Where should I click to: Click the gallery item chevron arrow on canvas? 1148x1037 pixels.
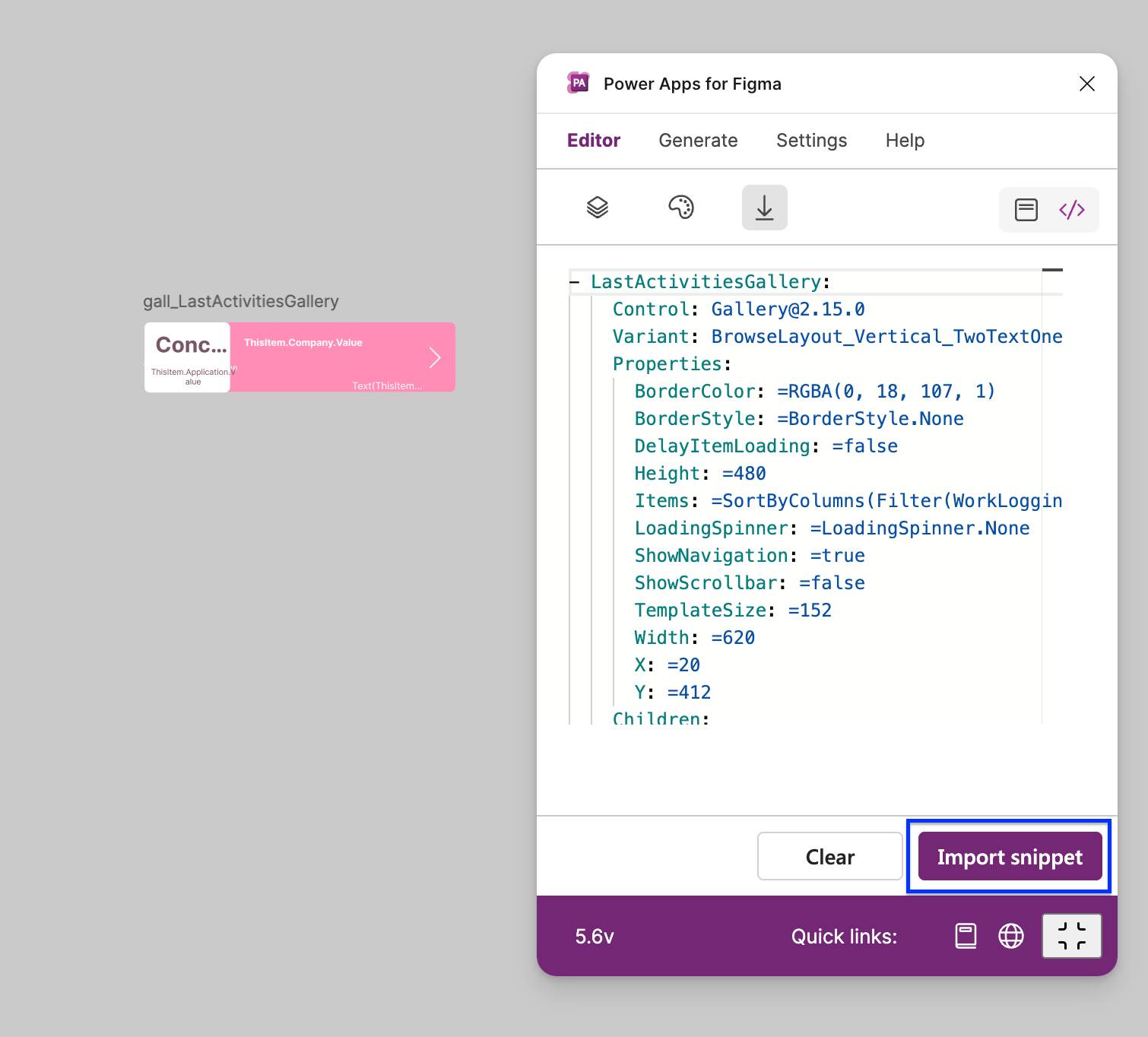point(435,357)
